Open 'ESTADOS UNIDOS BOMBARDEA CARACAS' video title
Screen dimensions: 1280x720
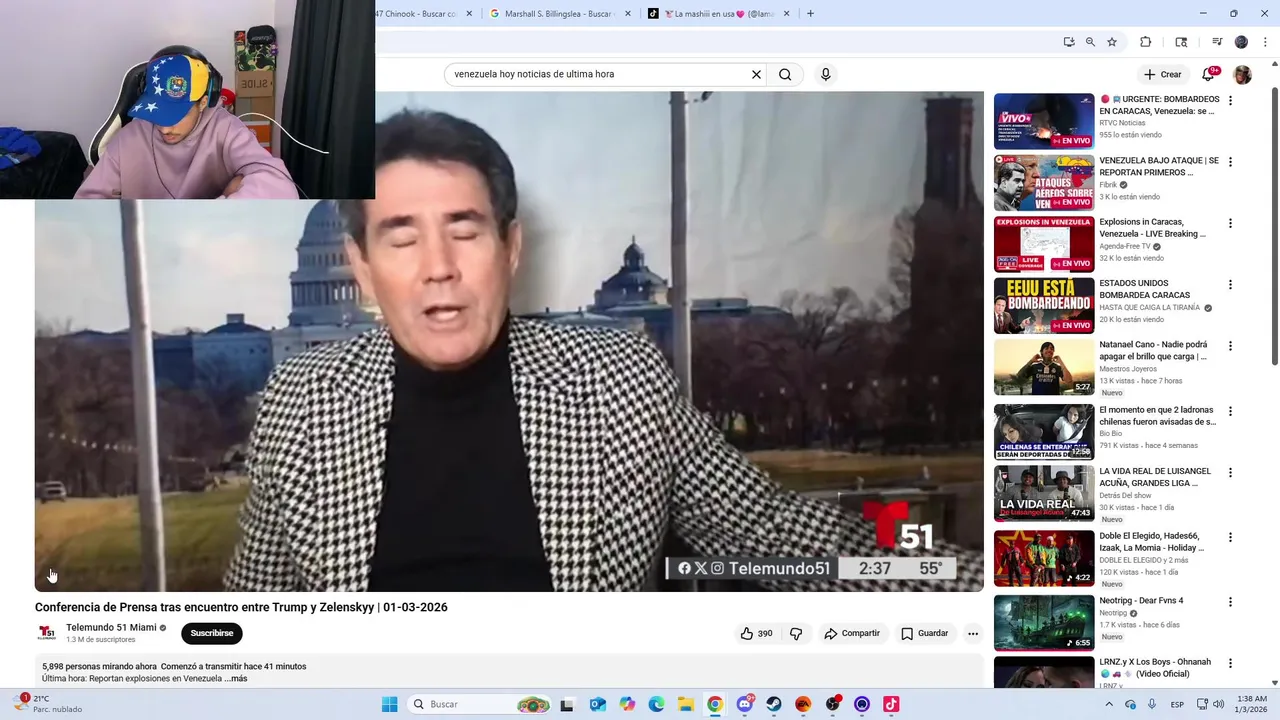tap(1147, 289)
